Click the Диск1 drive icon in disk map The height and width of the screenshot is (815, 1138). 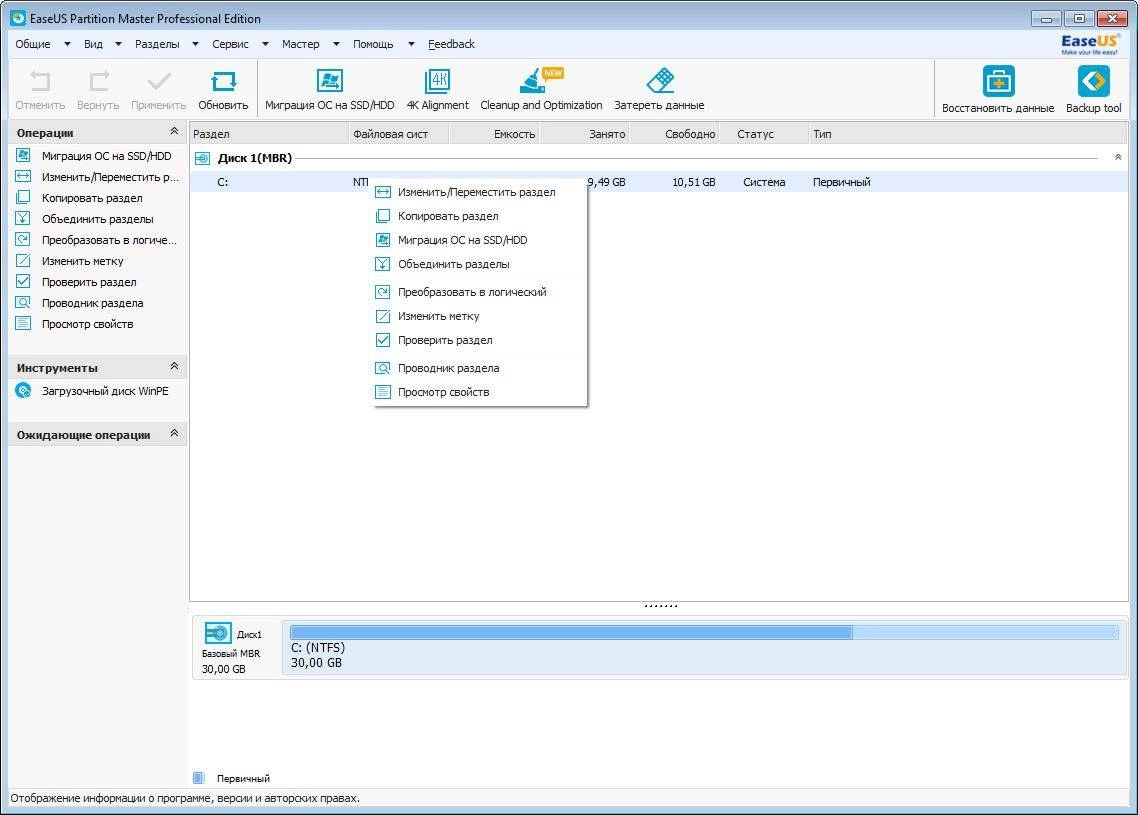tap(217, 634)
